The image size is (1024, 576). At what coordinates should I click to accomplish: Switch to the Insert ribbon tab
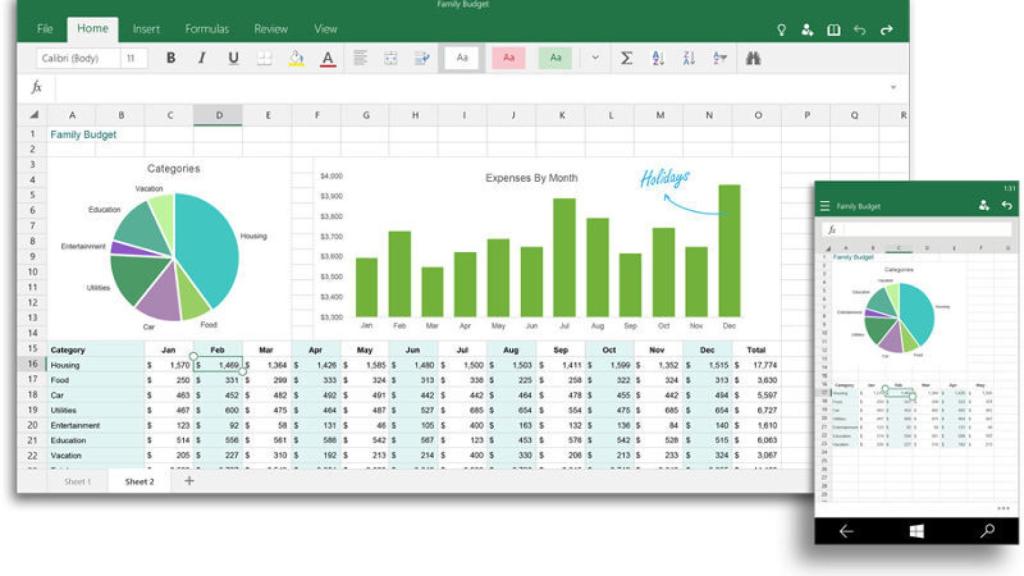[x=146, y=29]
